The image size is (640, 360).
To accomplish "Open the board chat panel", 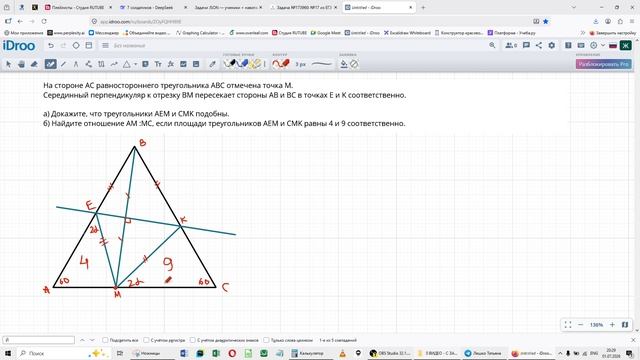I will click(x=526, y=46).
